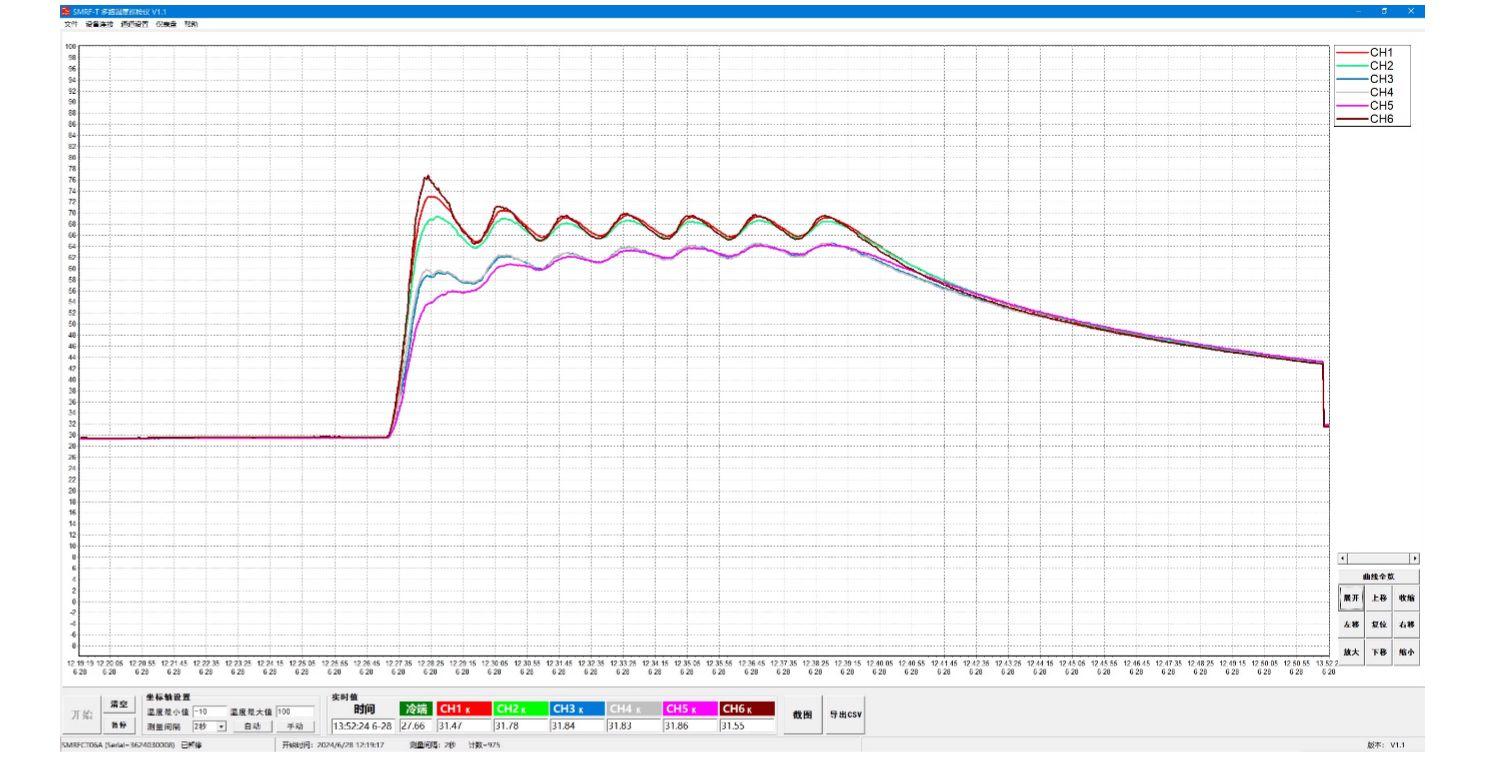Click the 放大 zoom-in button

pos(1351,651)
